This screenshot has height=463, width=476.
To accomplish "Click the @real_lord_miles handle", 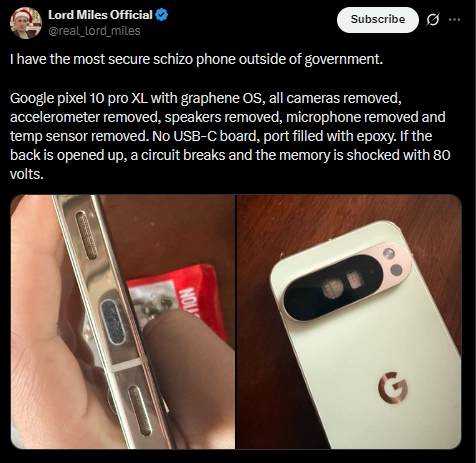I will [94, 31].
